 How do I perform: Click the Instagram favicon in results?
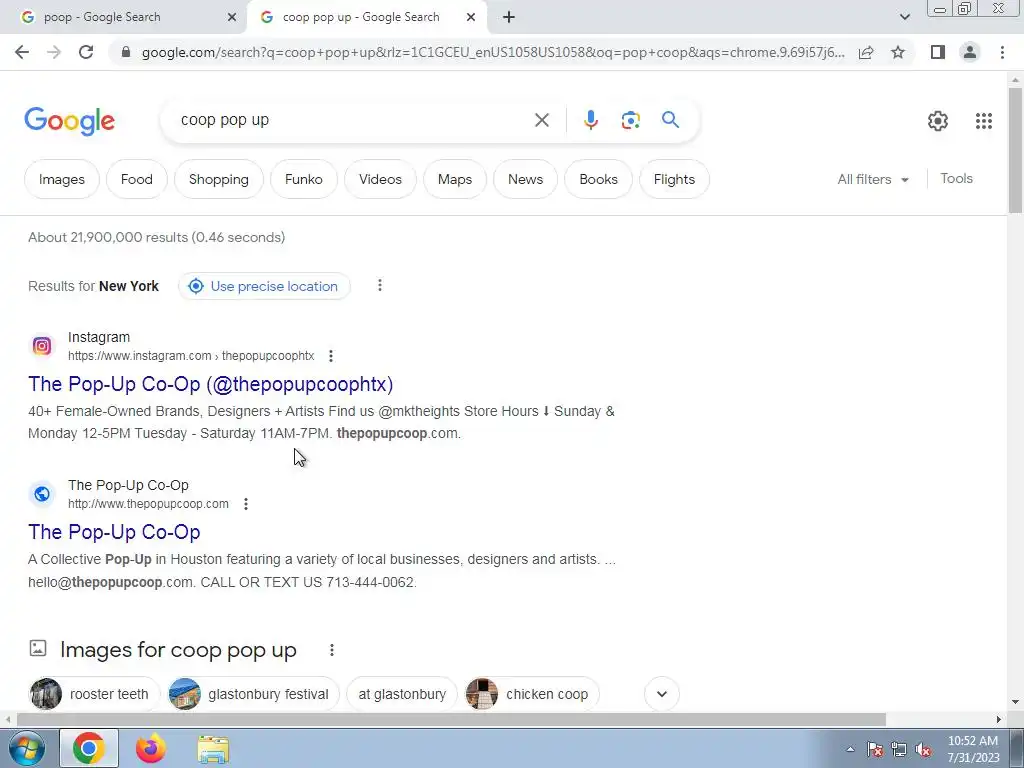click(x=42, y=346)
